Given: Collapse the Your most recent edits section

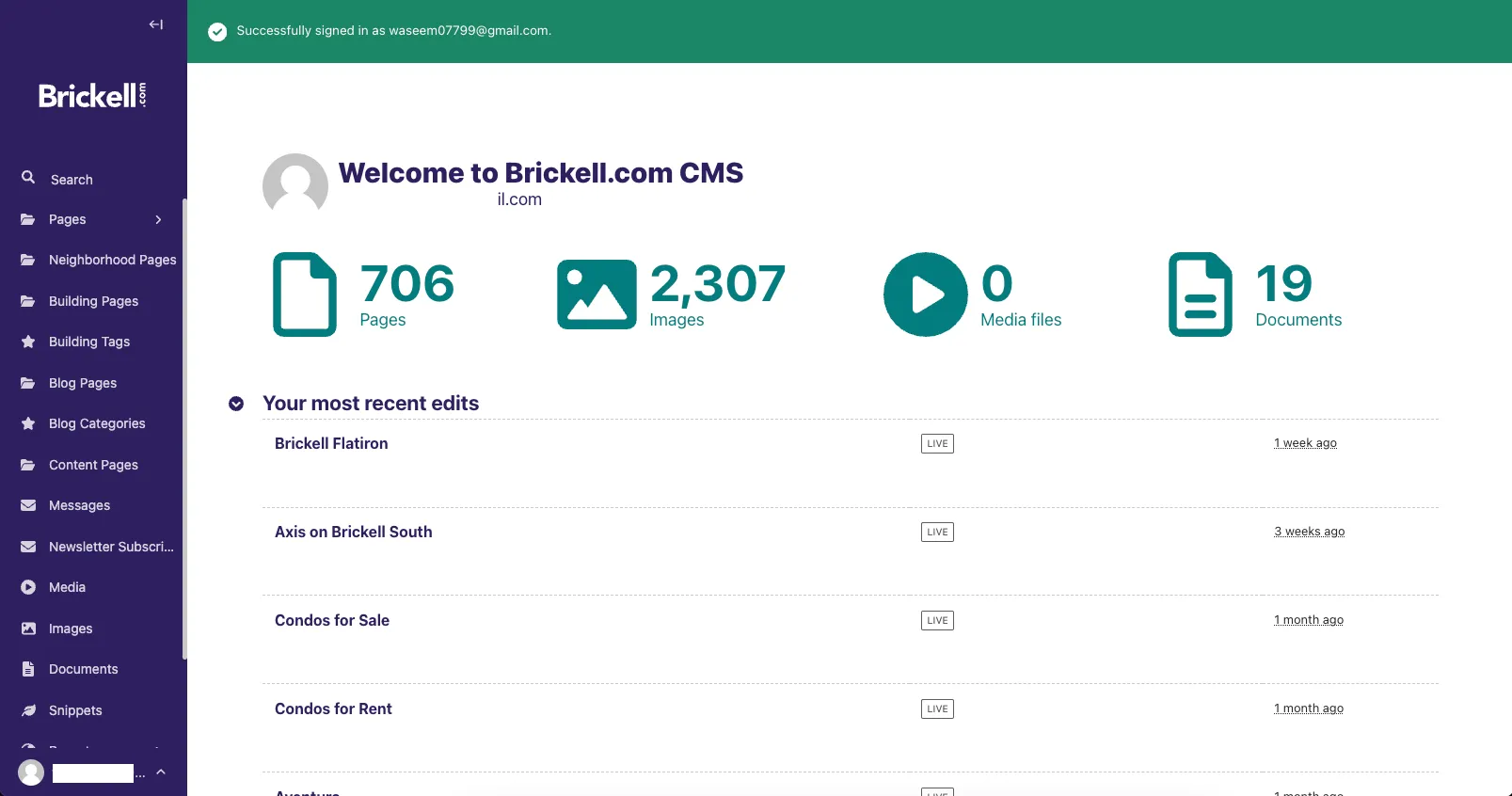Looking at the screenshot, I should click(236, 404).
